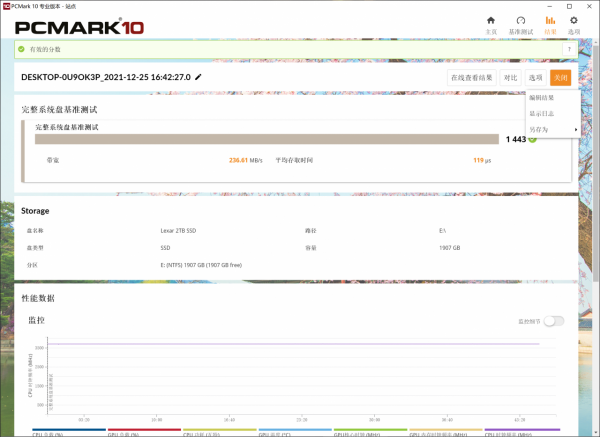Select the 结果 results chart icon
Image resolution: width=600 pixels, height=437 pixels.
550,24
